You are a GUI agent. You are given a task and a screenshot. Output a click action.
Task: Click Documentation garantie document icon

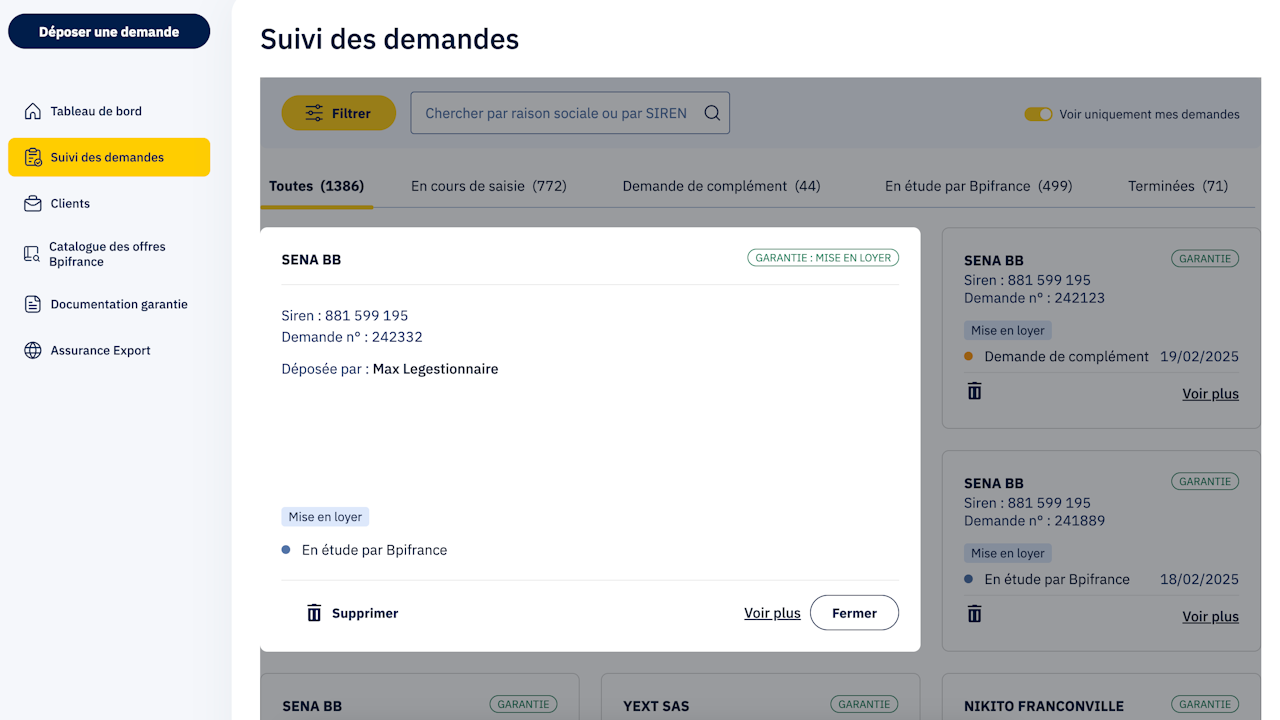coord(33,304)
